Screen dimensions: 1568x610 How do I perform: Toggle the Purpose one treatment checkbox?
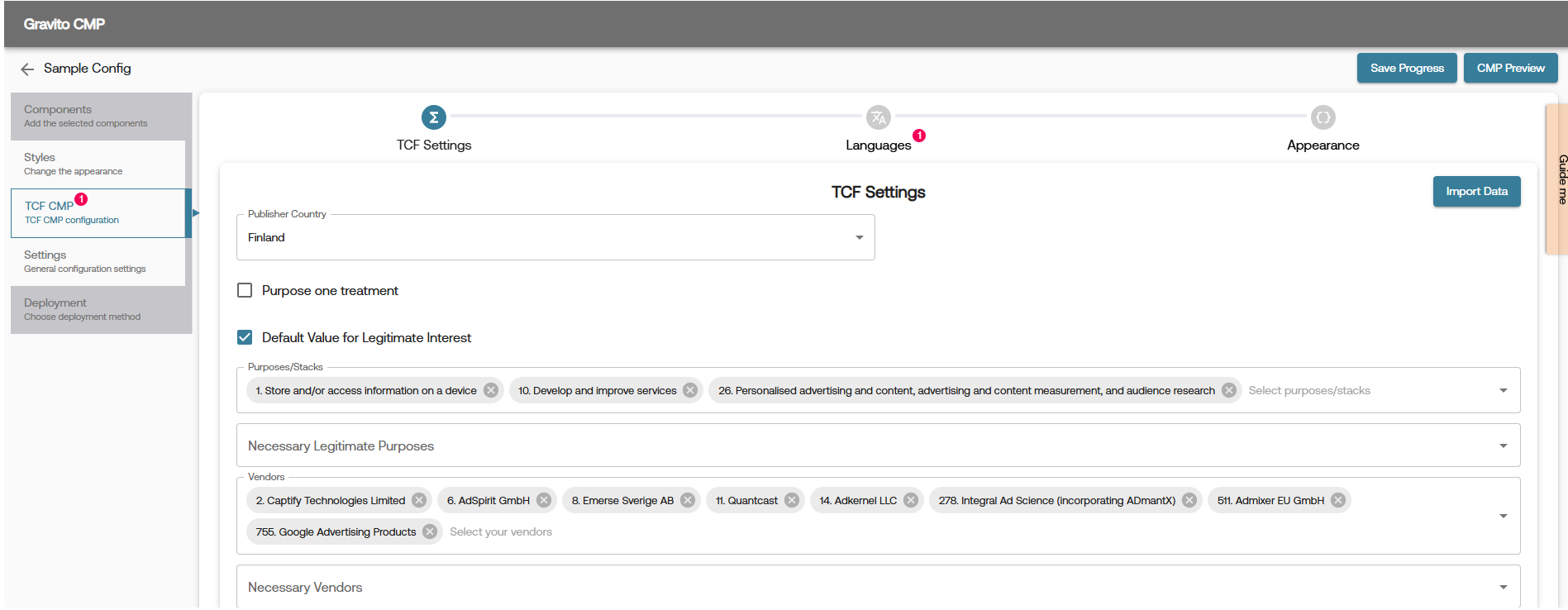[x=245, y=290]
